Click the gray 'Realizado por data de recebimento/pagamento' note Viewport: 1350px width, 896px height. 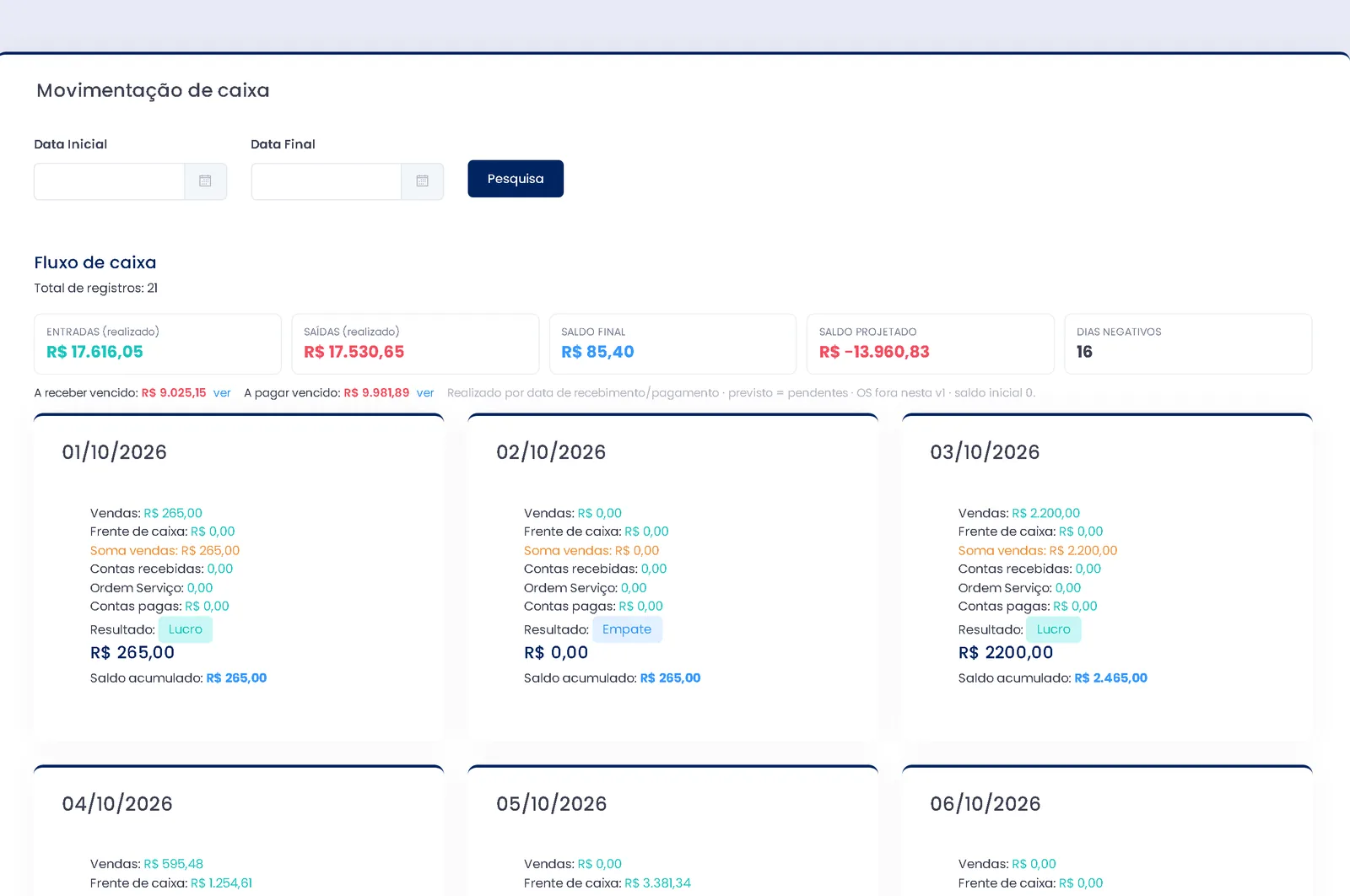tap(741, 393)
